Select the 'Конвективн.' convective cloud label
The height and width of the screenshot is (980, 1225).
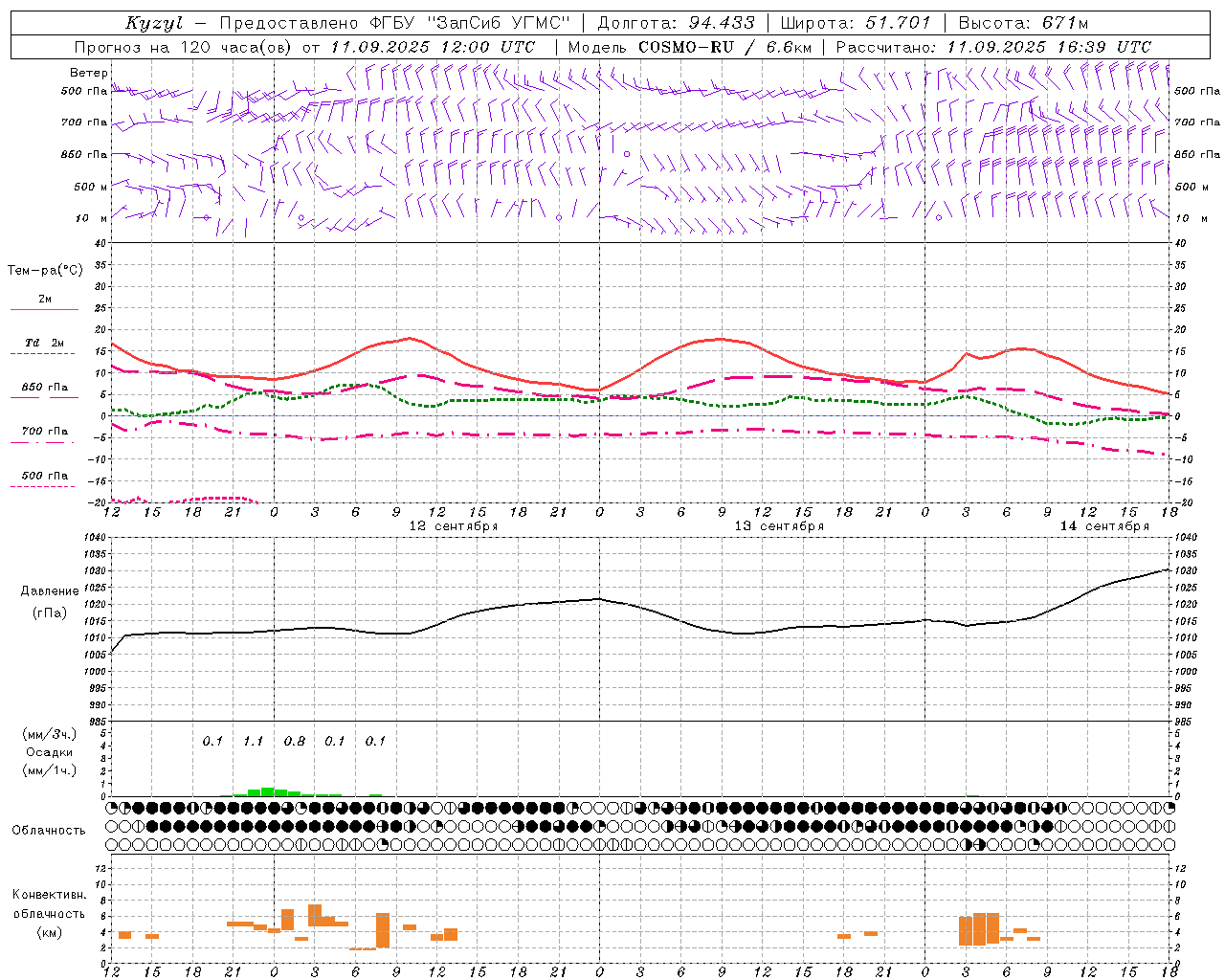49,895
